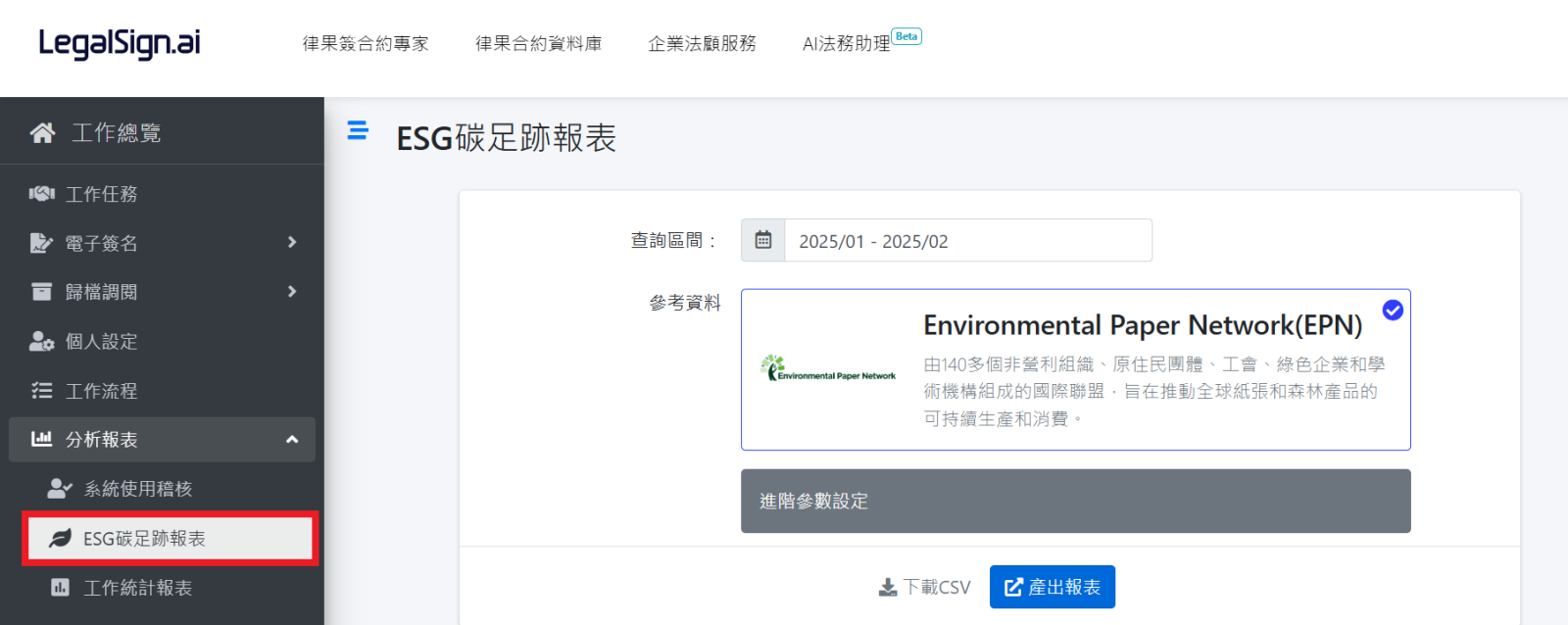The height and width of the screenshot is (625, 1568).
Task: Click the download icon beside 下載CSV
Action: (x=888, y=587)
